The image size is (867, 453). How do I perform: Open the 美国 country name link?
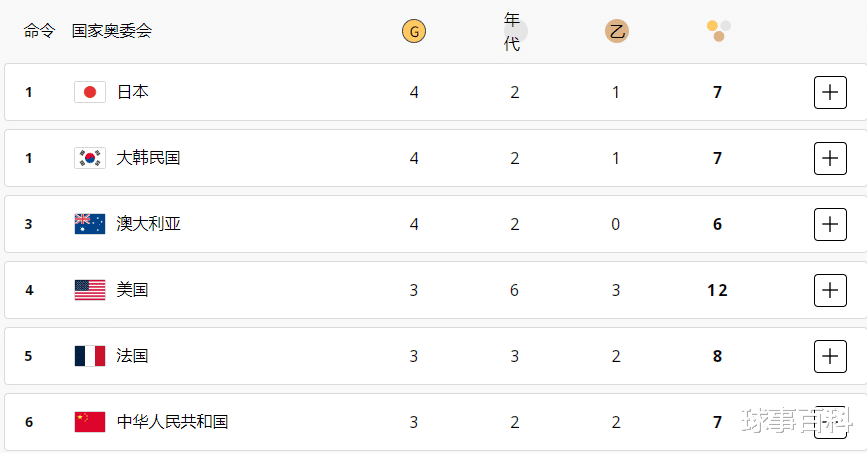132,290
